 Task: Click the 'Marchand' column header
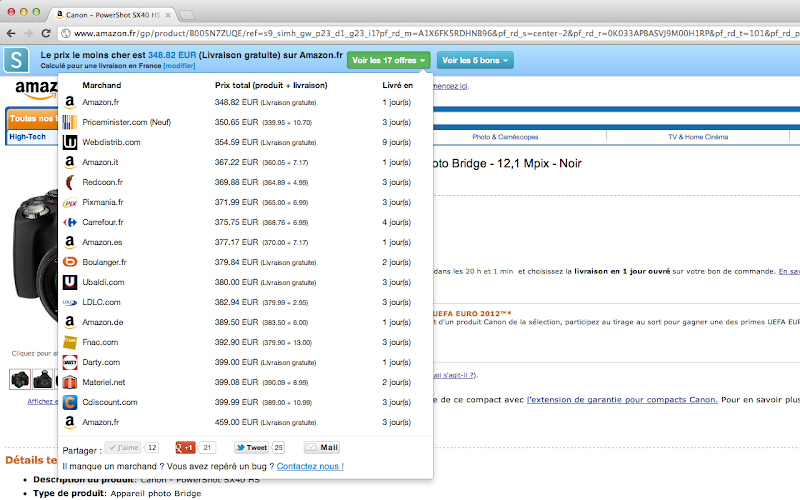(102, 85)
